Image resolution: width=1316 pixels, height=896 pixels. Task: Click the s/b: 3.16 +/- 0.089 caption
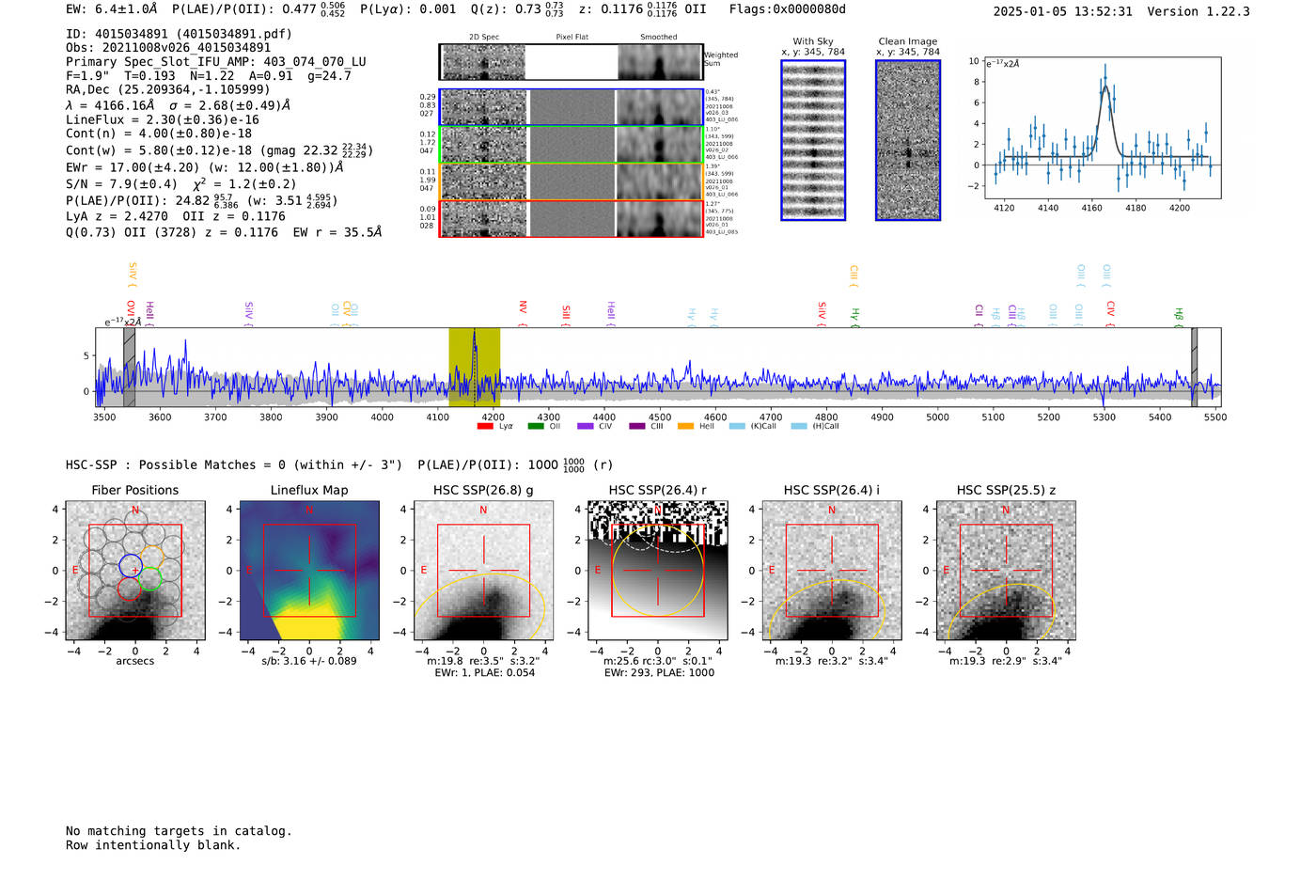click(309, 661)
